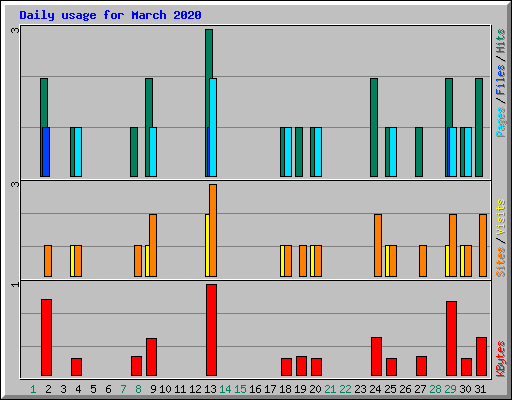Click the green Hits bar for day 31
Viewport: 512px width, 400px height.
(x=479, y=127)
